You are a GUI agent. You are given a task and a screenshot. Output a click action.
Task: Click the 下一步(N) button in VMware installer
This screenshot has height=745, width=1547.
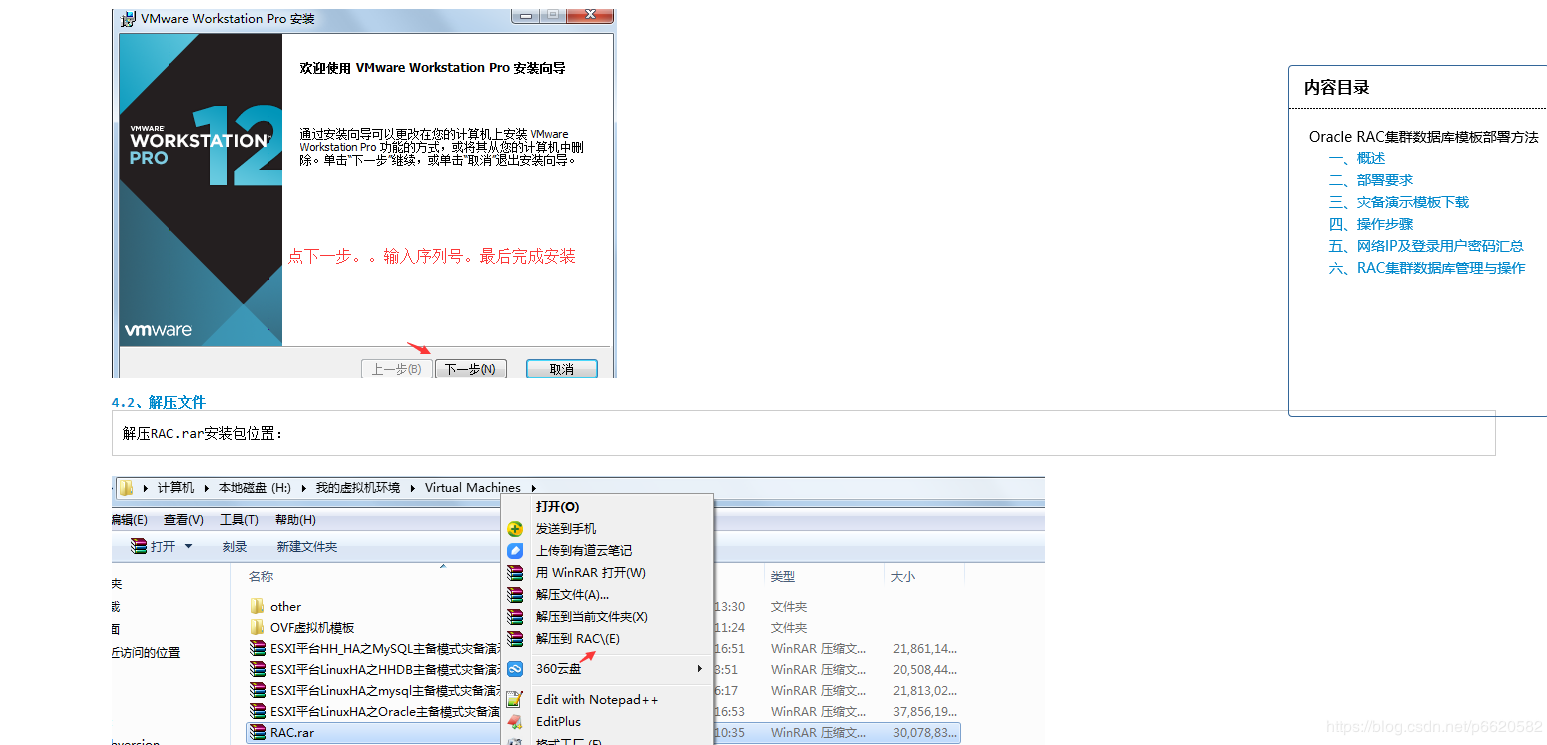pos(471,369)
